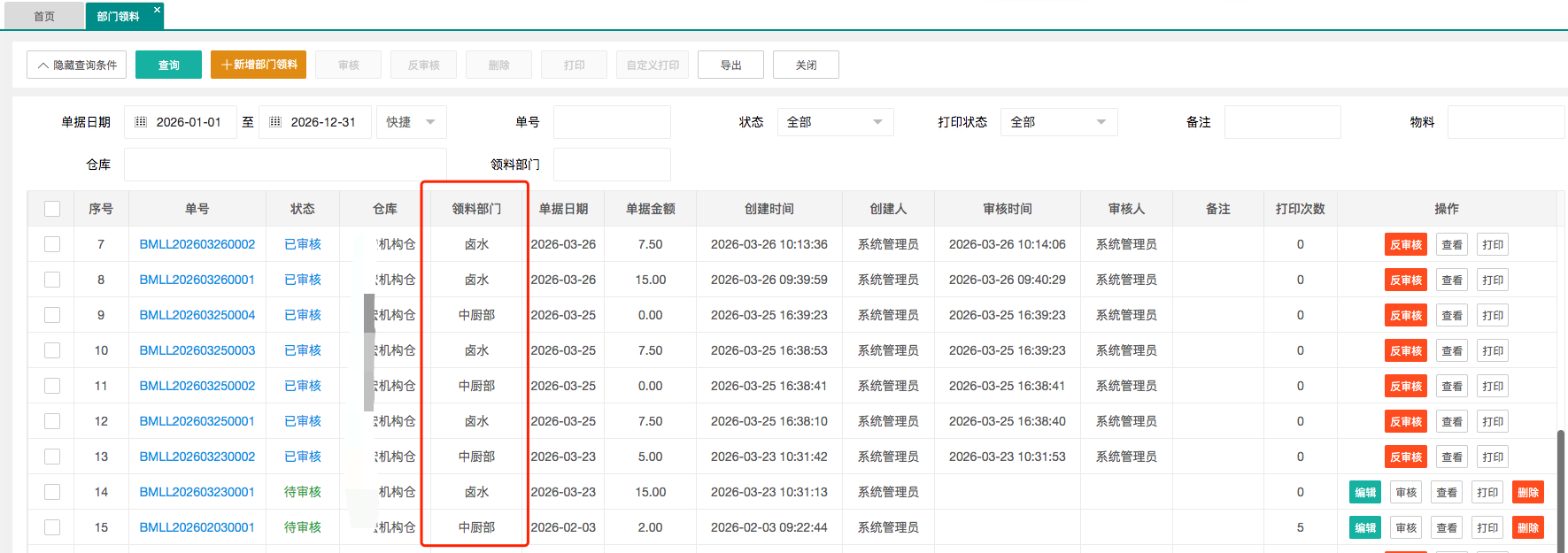This screenshot has height=553, width=1568.
Task: Click the 待审核 status in row 14
Action: 303,492
